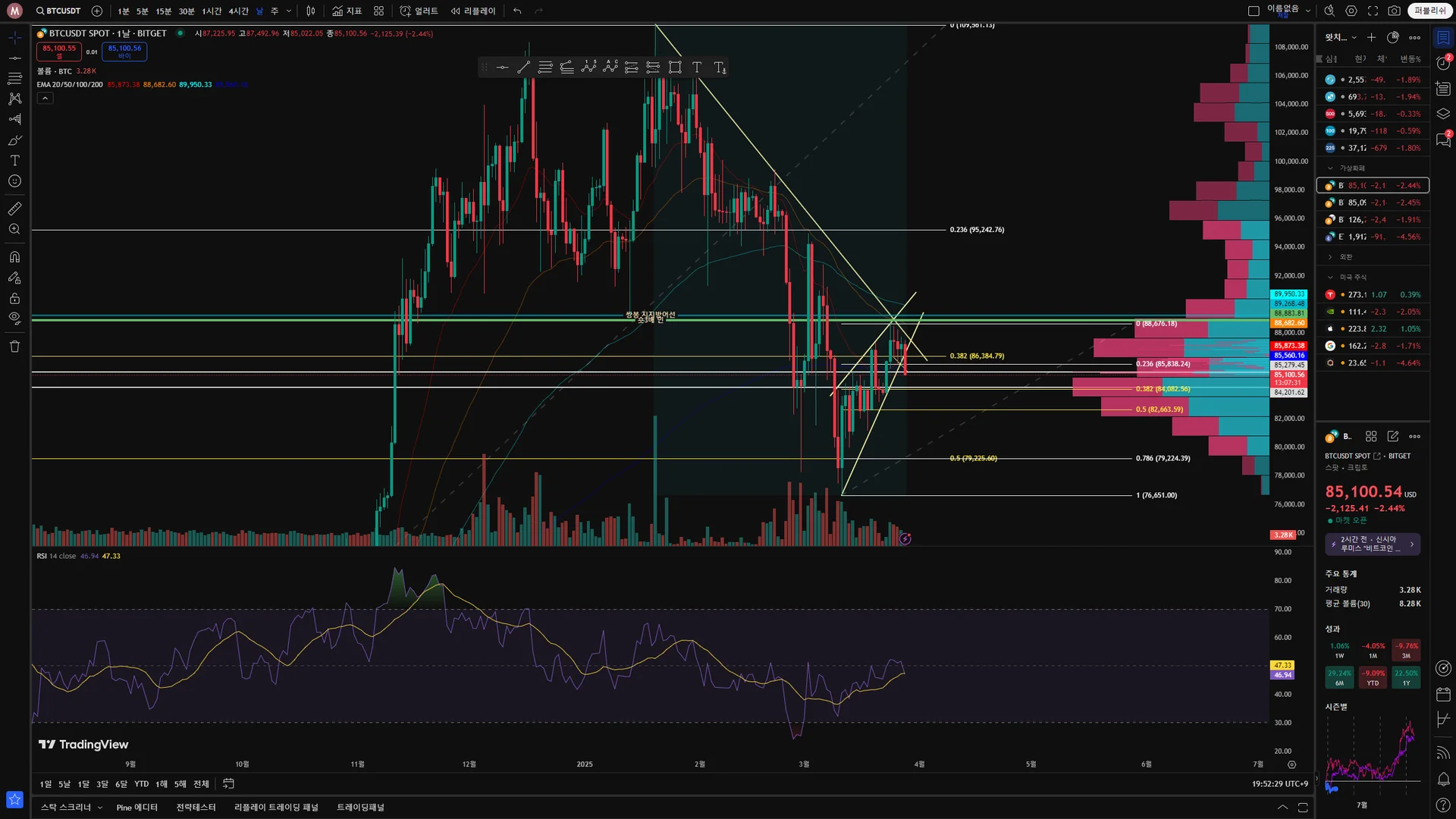Expand the timeframe interval dropdown
The image size is (1456, 819).
pyautogui.click(x=289, y=11)
